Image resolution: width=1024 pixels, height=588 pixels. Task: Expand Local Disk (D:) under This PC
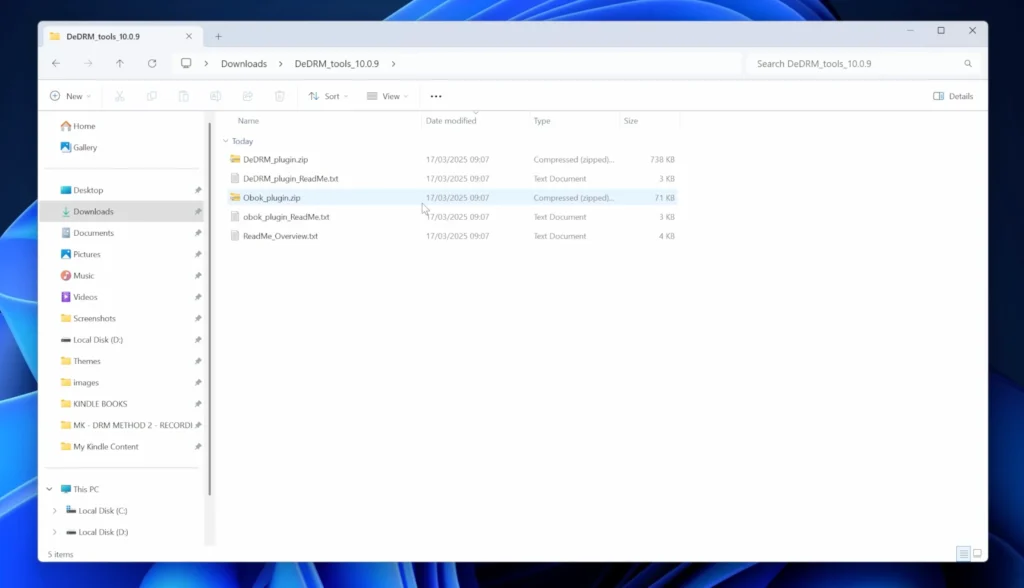point(54,532)
